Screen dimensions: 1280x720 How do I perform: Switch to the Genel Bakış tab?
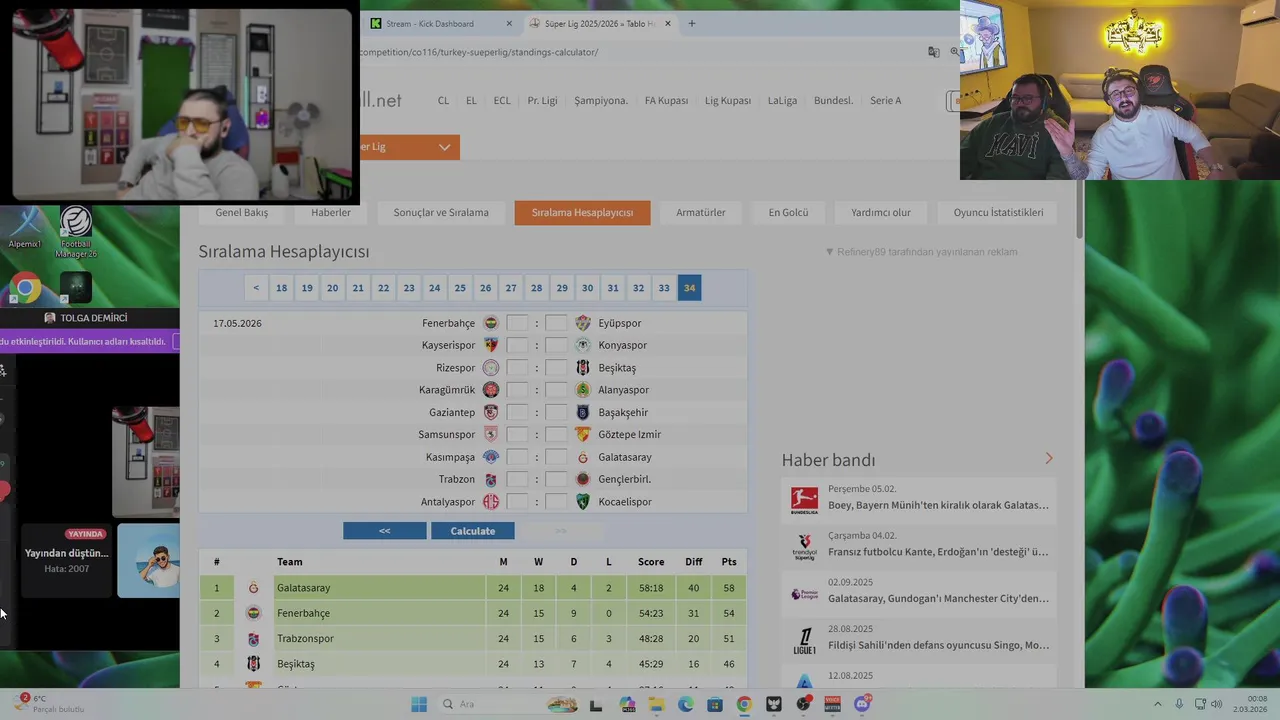click(x=241, y=212)
